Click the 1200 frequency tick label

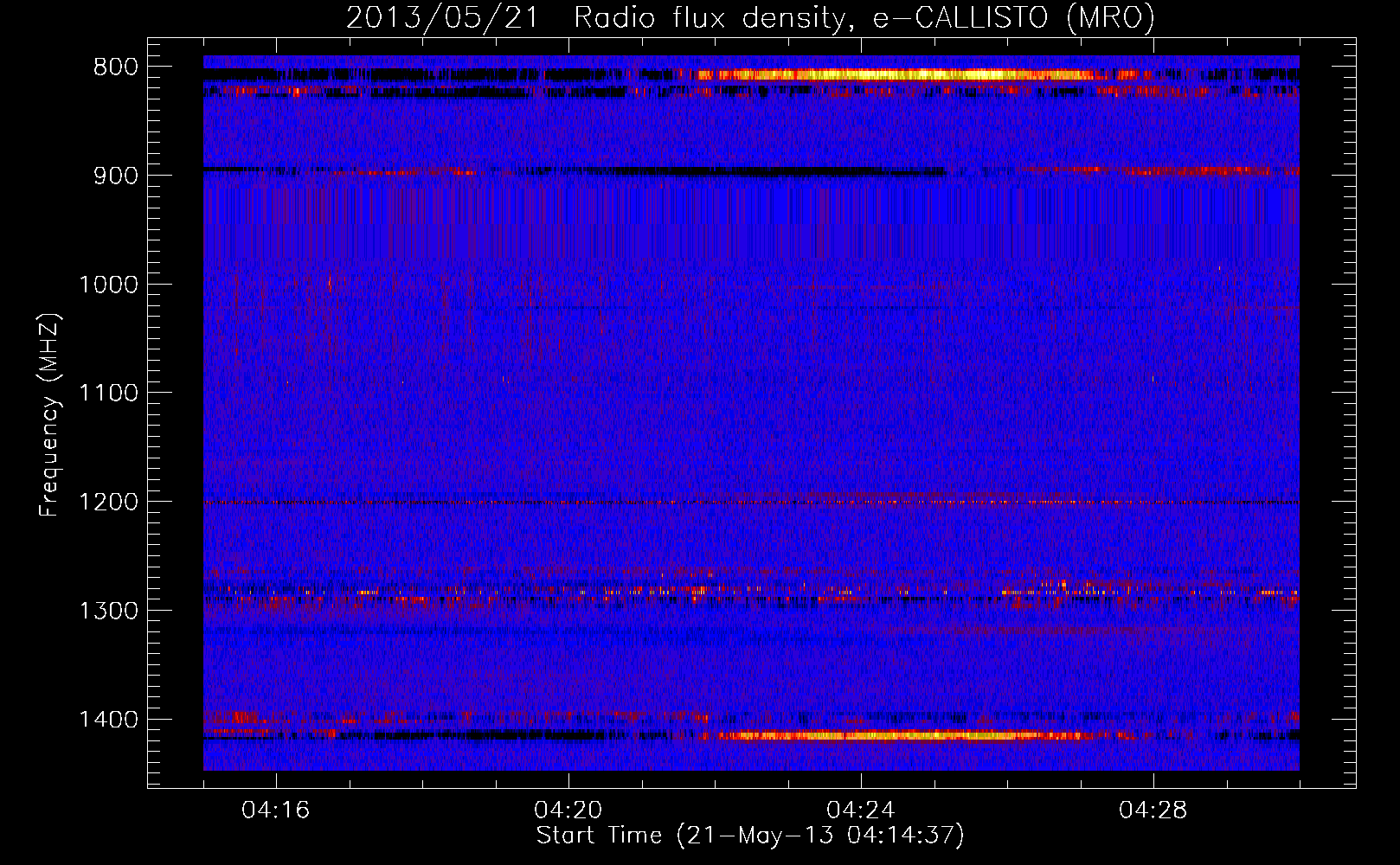pos(109,503)
